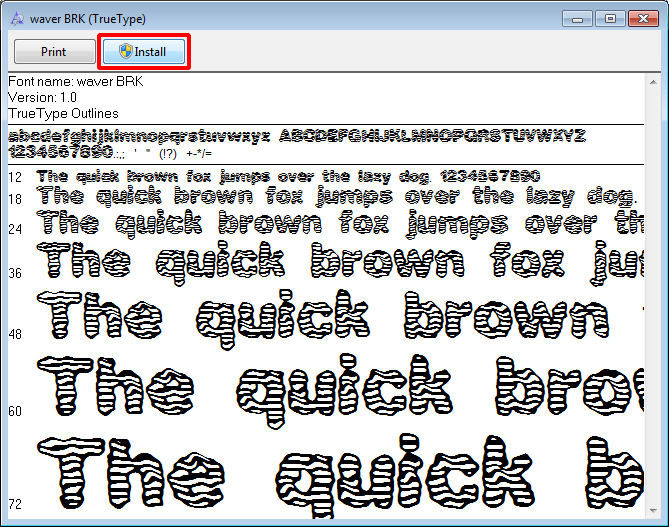Click the 'Version: 1.0' line

[x=42, y=98]
